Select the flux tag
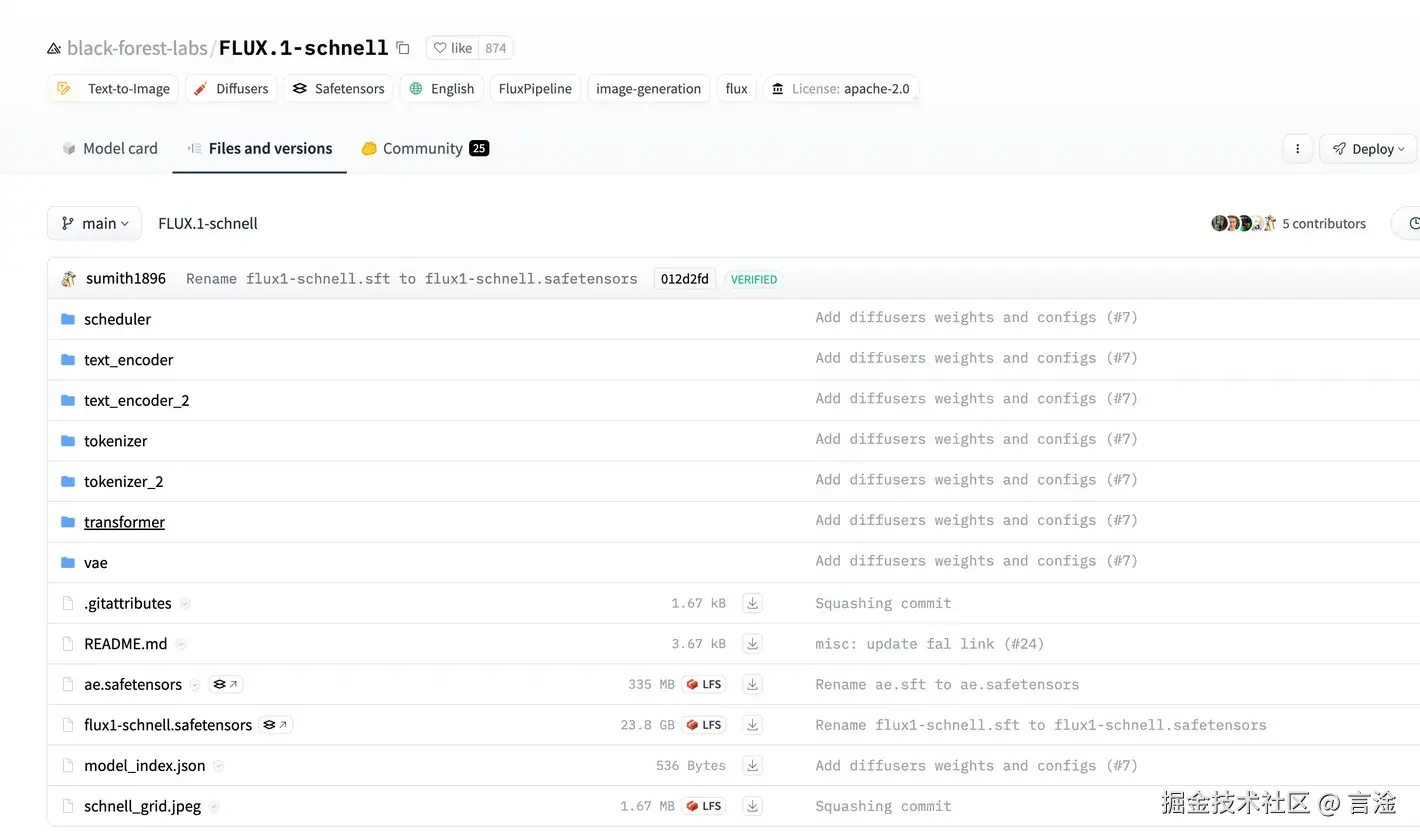Image resolution: width=1420 pixels, height=840 pixels. 737,89
